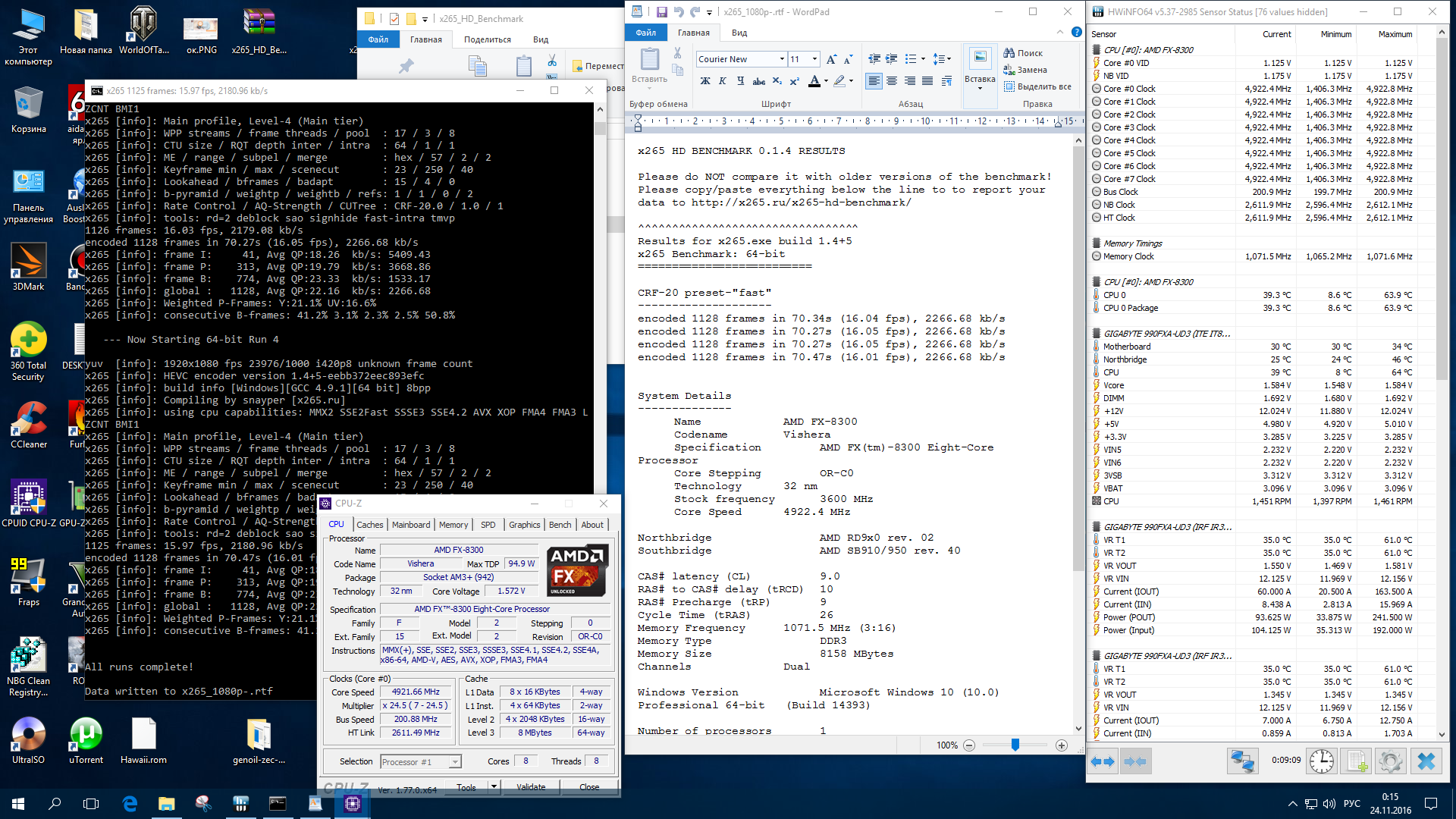Open the font size 11 dropdown
The width and height of the screenshot is (1456, 819).
click(815, 59)
